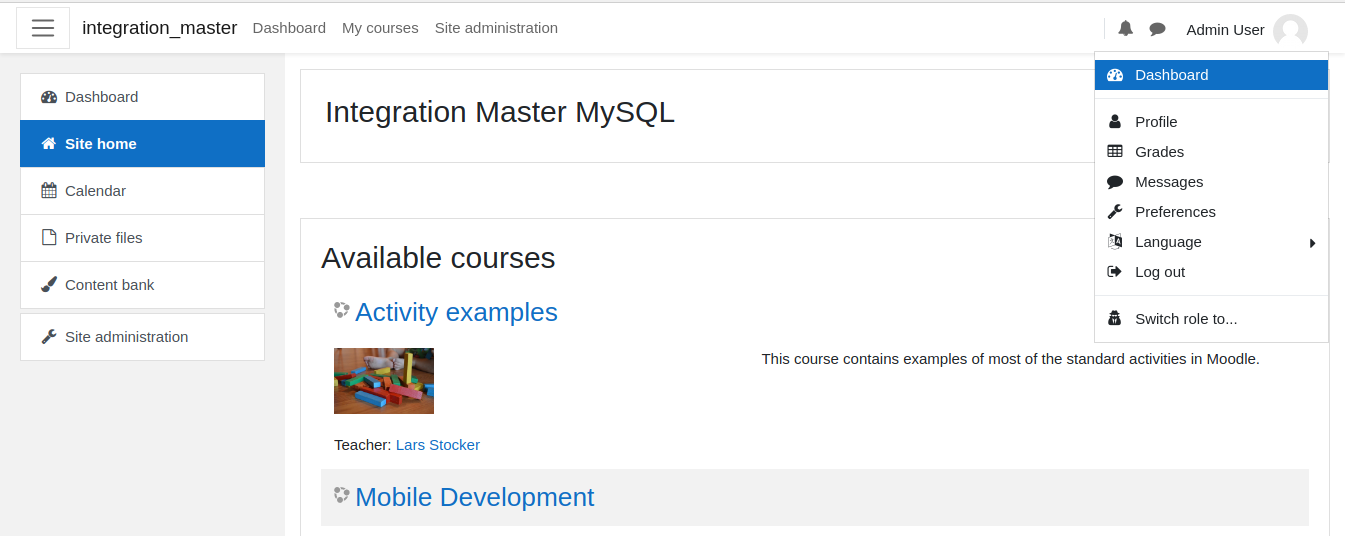The height and width of the screenshot is (536, 1345).
Task: Open My courses in the top navigation
Action: tap(380, 28)
